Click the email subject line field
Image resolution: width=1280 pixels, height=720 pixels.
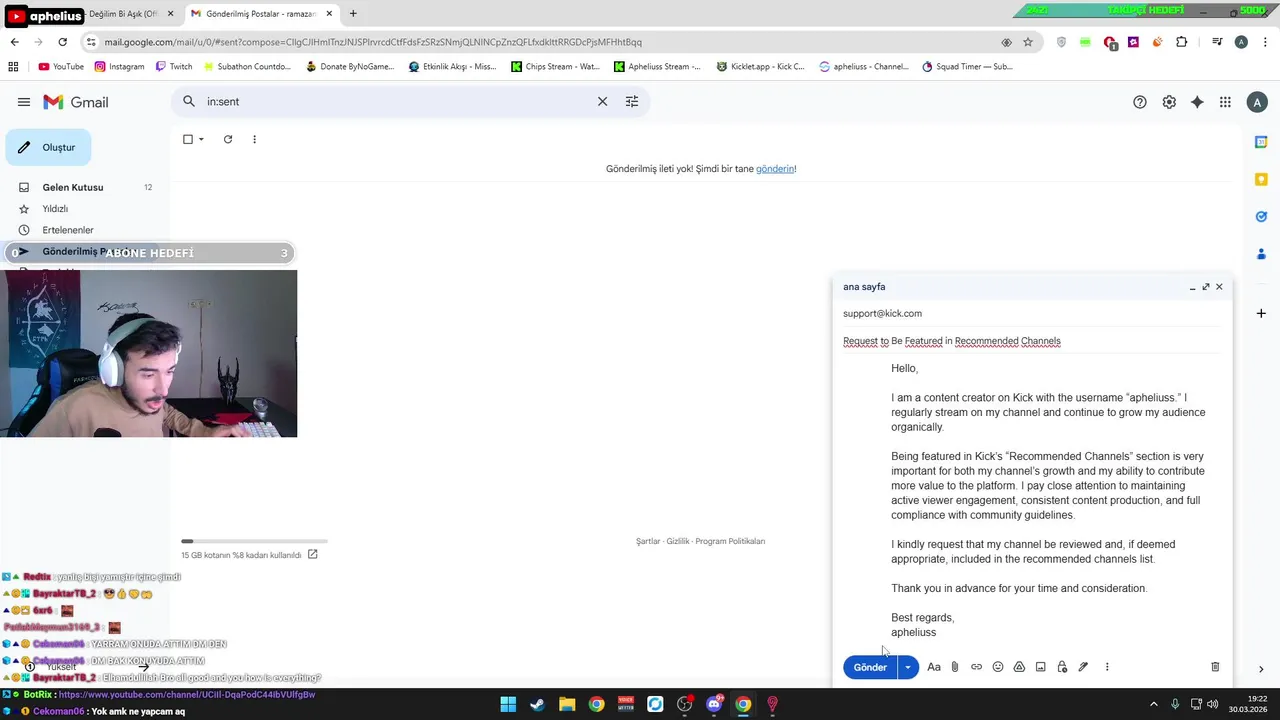(x=1032, y=341)
